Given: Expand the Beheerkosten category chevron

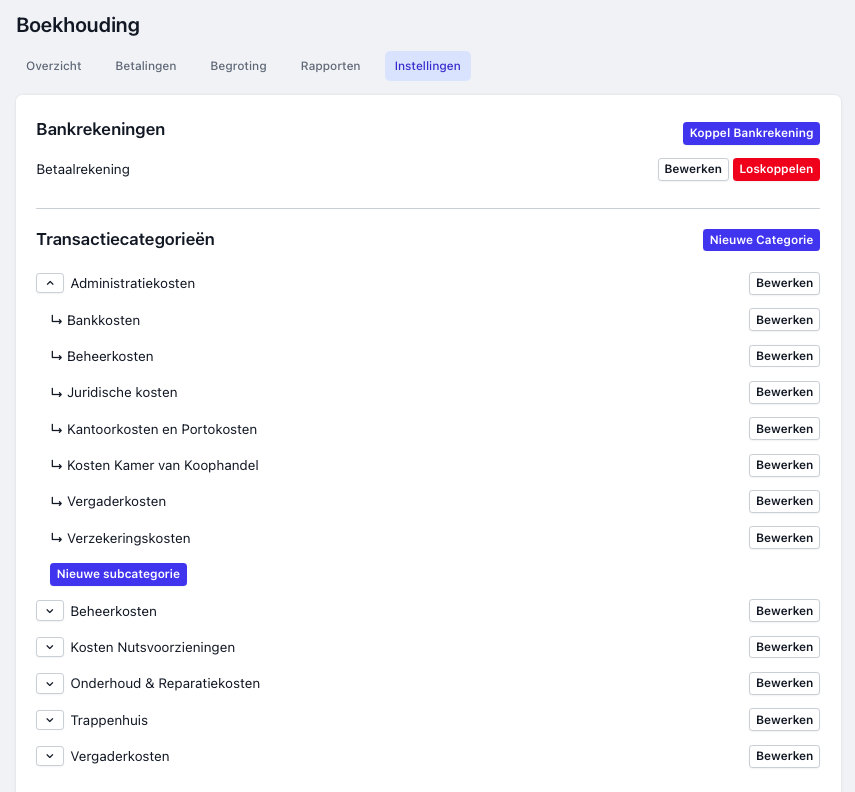Looking at the screenshot, I should click(x=50, y=611).
